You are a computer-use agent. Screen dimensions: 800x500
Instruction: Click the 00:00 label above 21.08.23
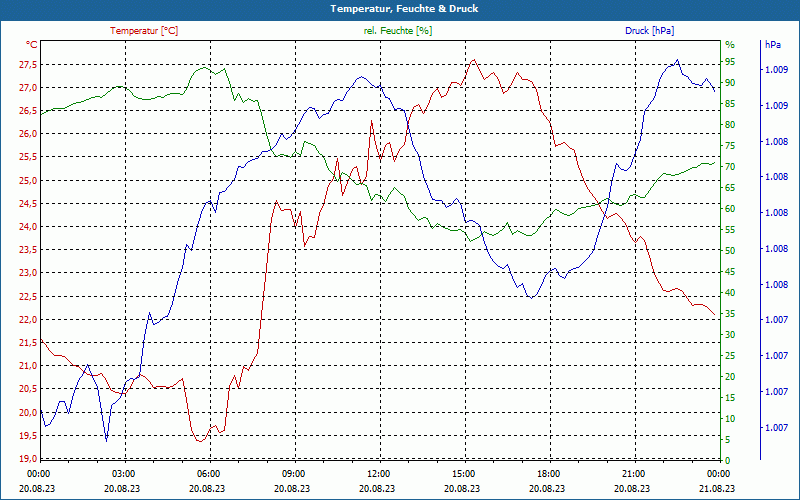(718, 473)
